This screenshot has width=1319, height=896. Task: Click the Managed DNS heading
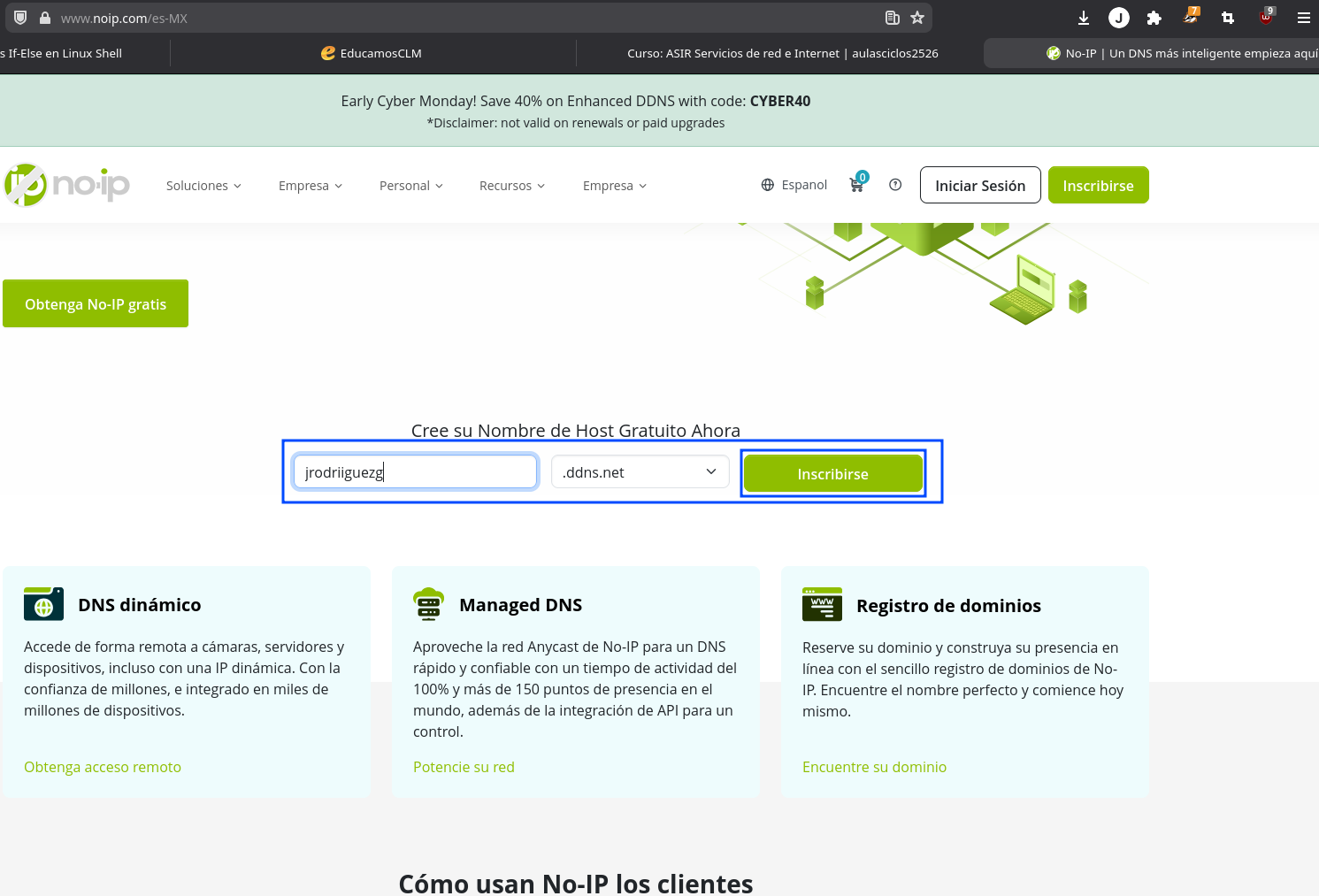point(521,605)
